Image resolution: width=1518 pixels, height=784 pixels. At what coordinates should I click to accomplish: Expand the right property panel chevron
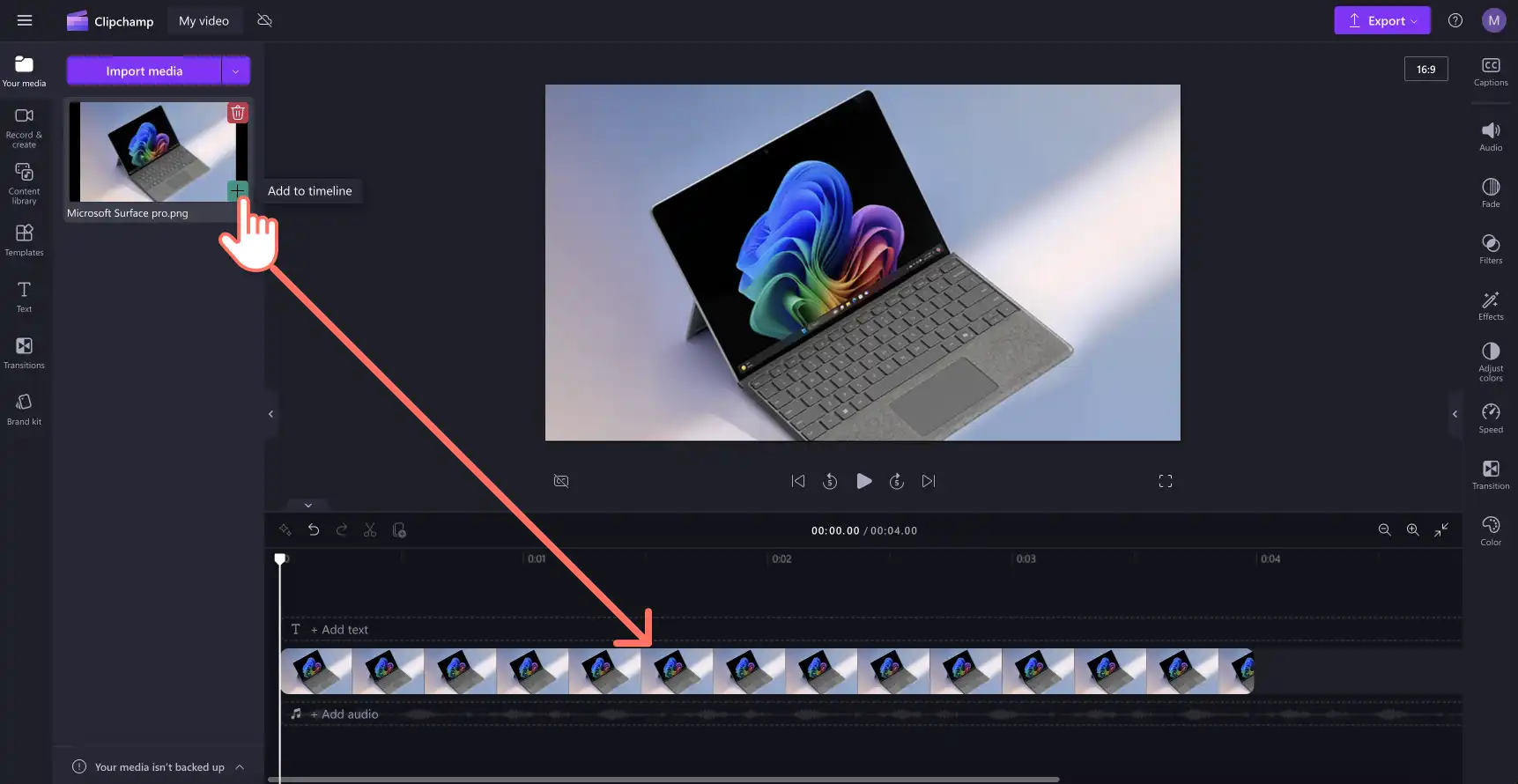(x=1455, y=414)
